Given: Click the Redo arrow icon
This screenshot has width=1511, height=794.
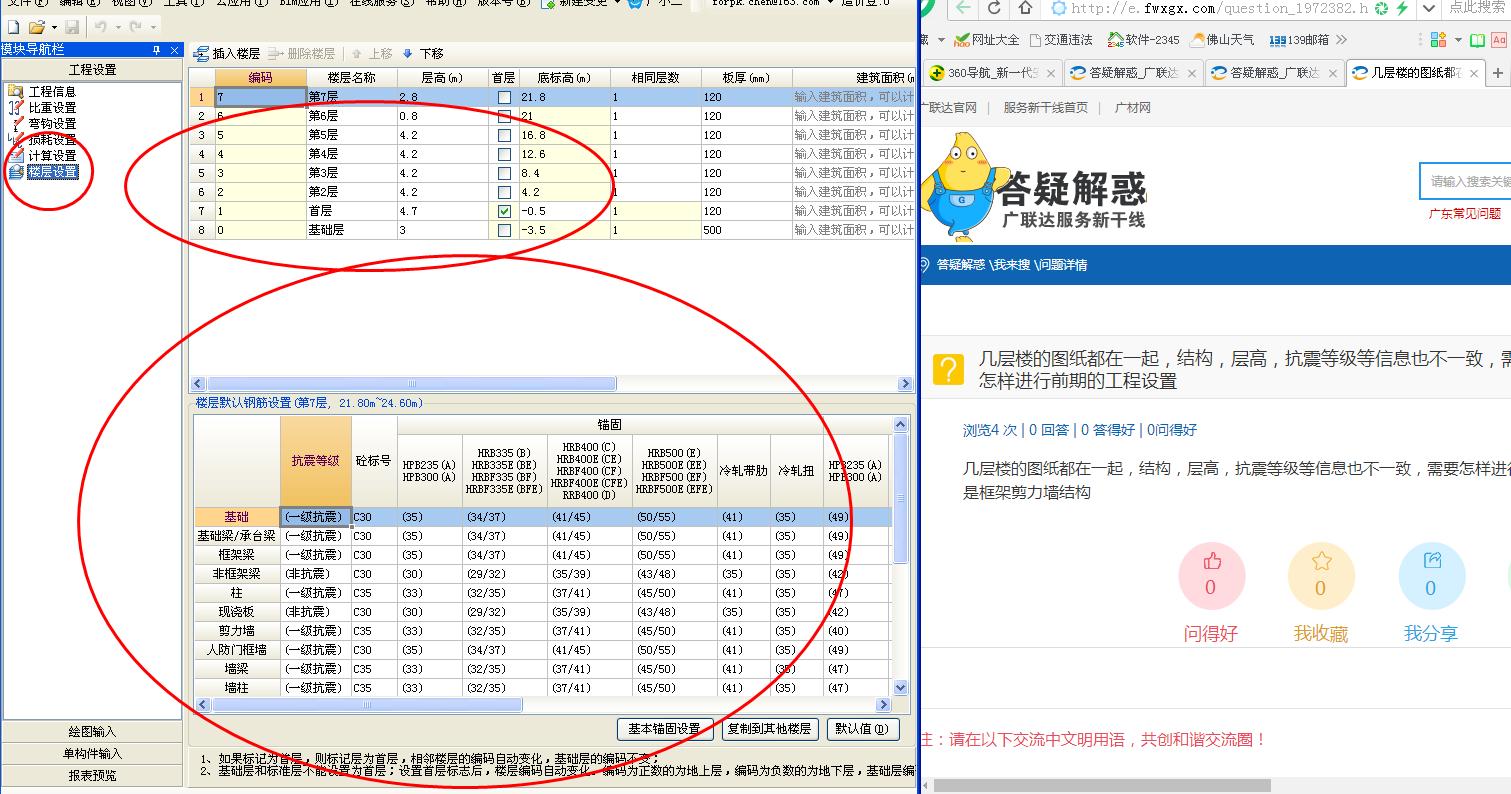Looking at the screenshot, I should point(135,26).
